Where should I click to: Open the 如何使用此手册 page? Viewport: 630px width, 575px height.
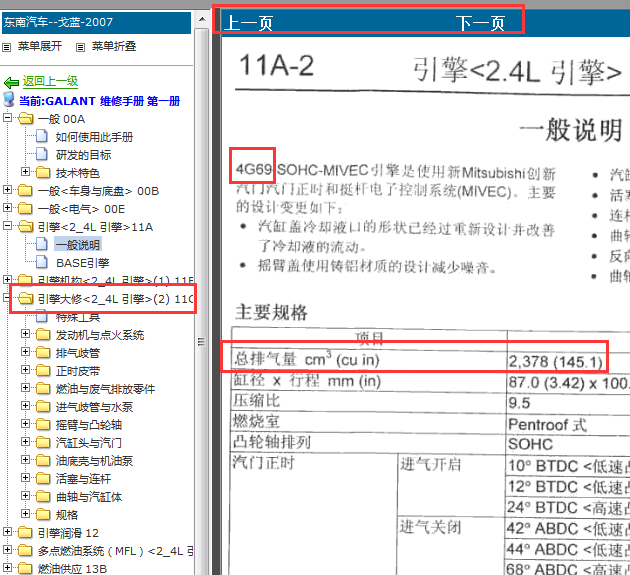coord(94,137)
